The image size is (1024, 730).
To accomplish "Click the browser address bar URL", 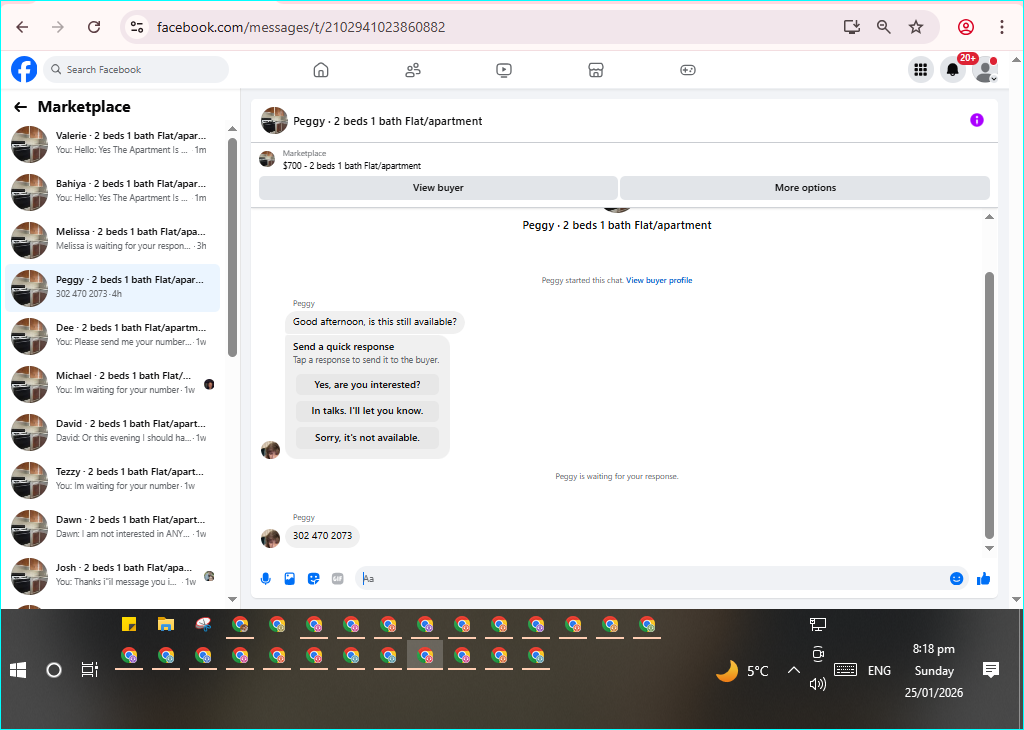I will pyautogui.click(x=301, y=27).
